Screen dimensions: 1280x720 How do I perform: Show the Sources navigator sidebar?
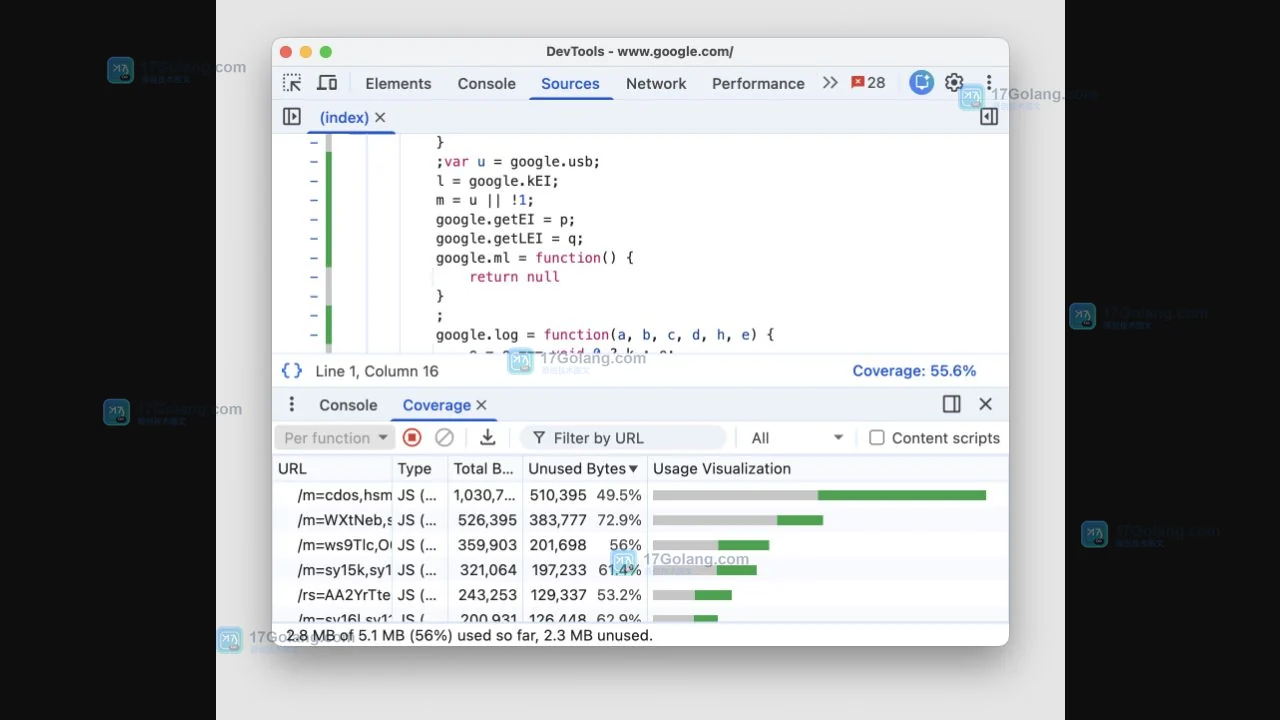pos(292,117)
